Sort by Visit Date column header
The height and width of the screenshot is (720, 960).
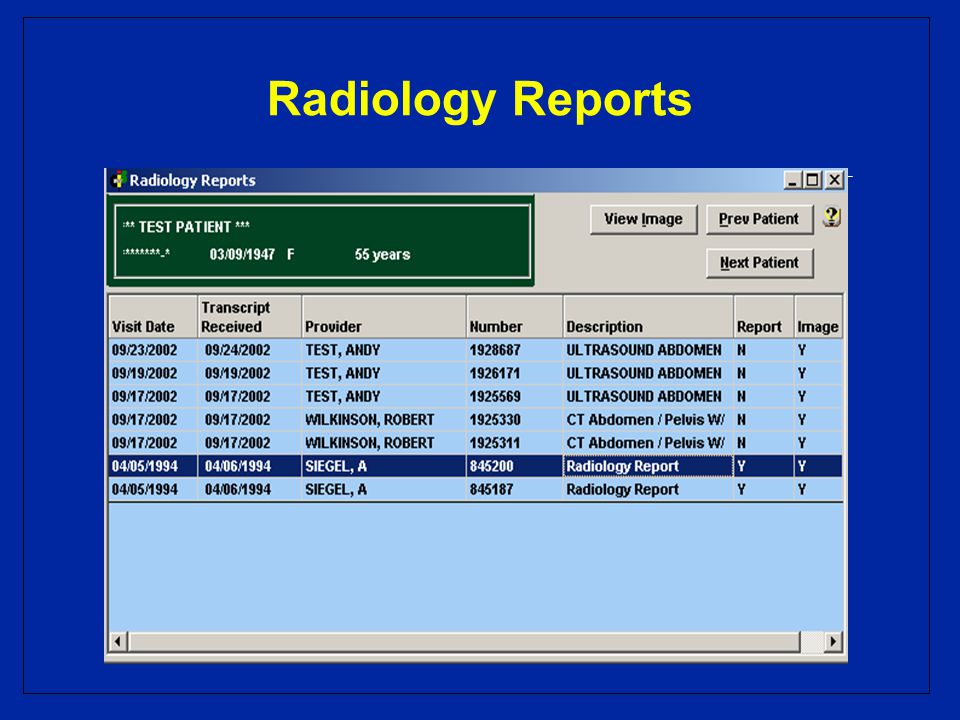coord(153,317)
